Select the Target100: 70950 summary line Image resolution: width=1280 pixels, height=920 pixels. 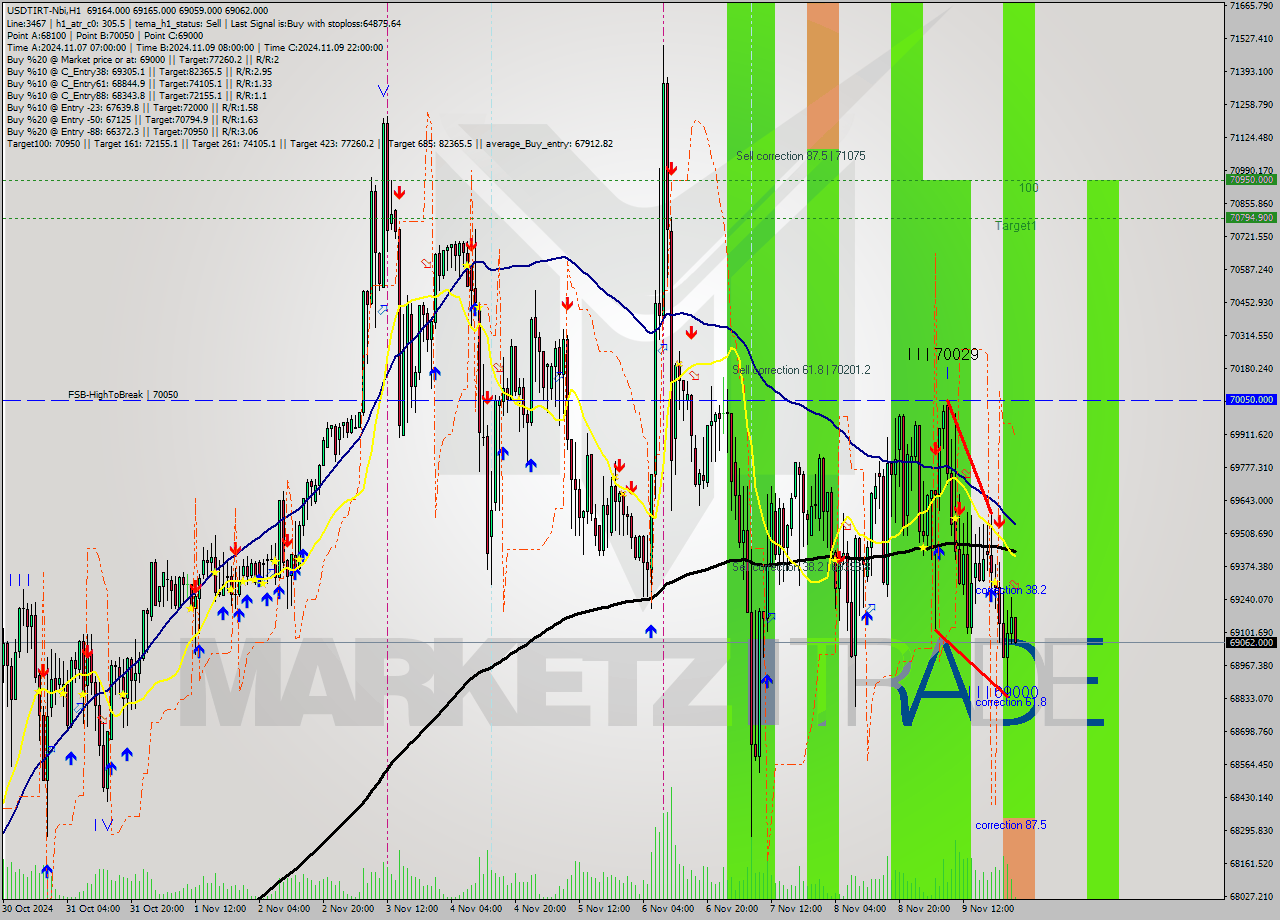[x=309, y=143]
